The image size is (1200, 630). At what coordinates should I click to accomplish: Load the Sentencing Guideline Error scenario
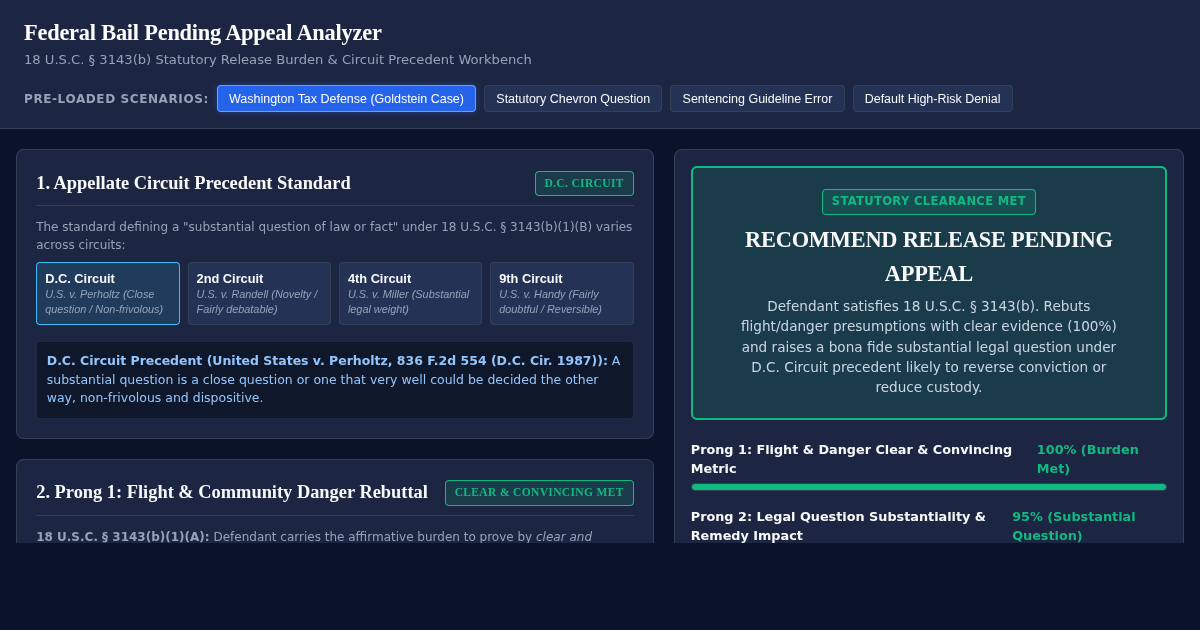pyautogui.click(x=757, y=99)
